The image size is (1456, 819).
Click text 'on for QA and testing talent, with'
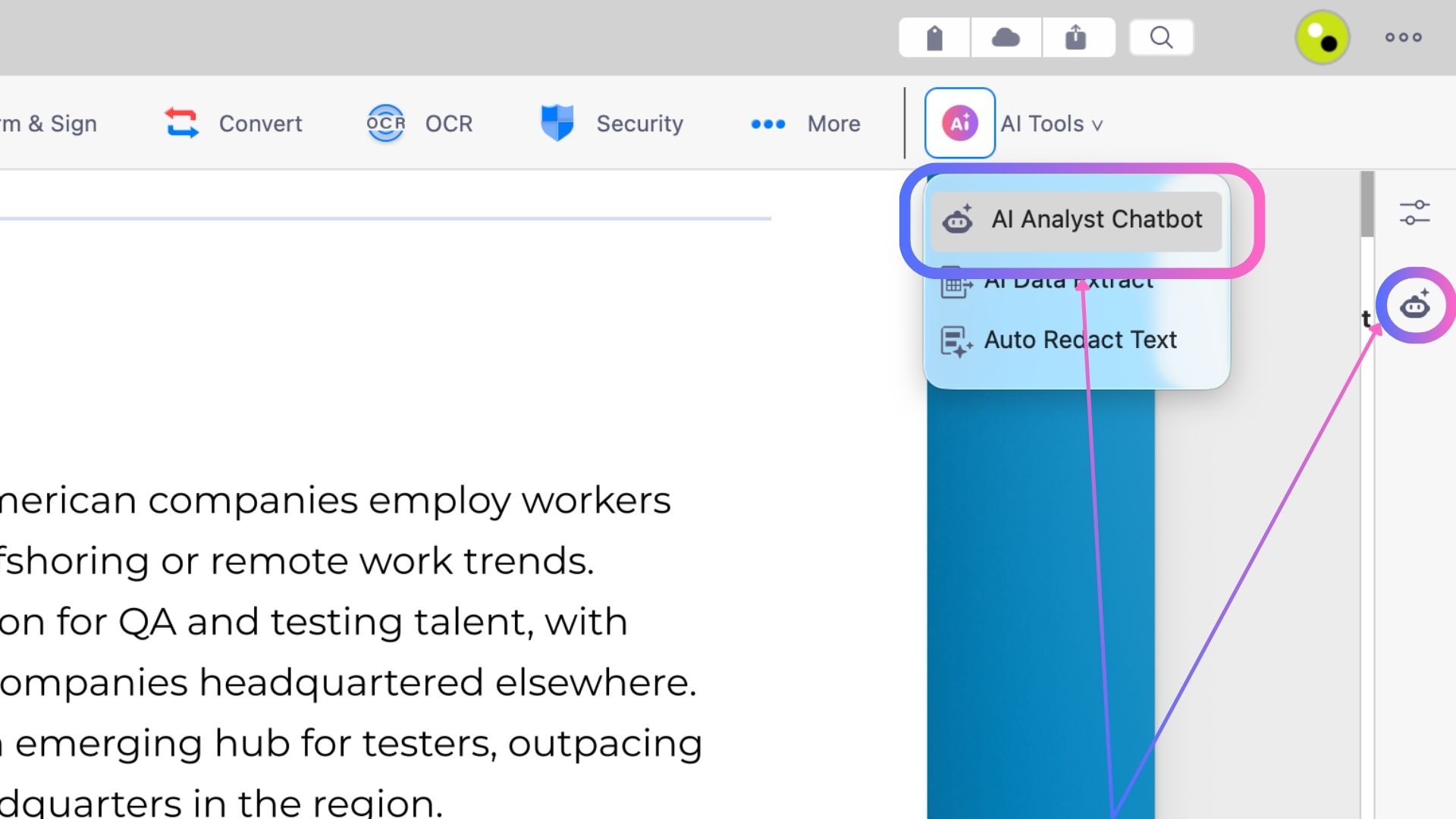[314, 623]
